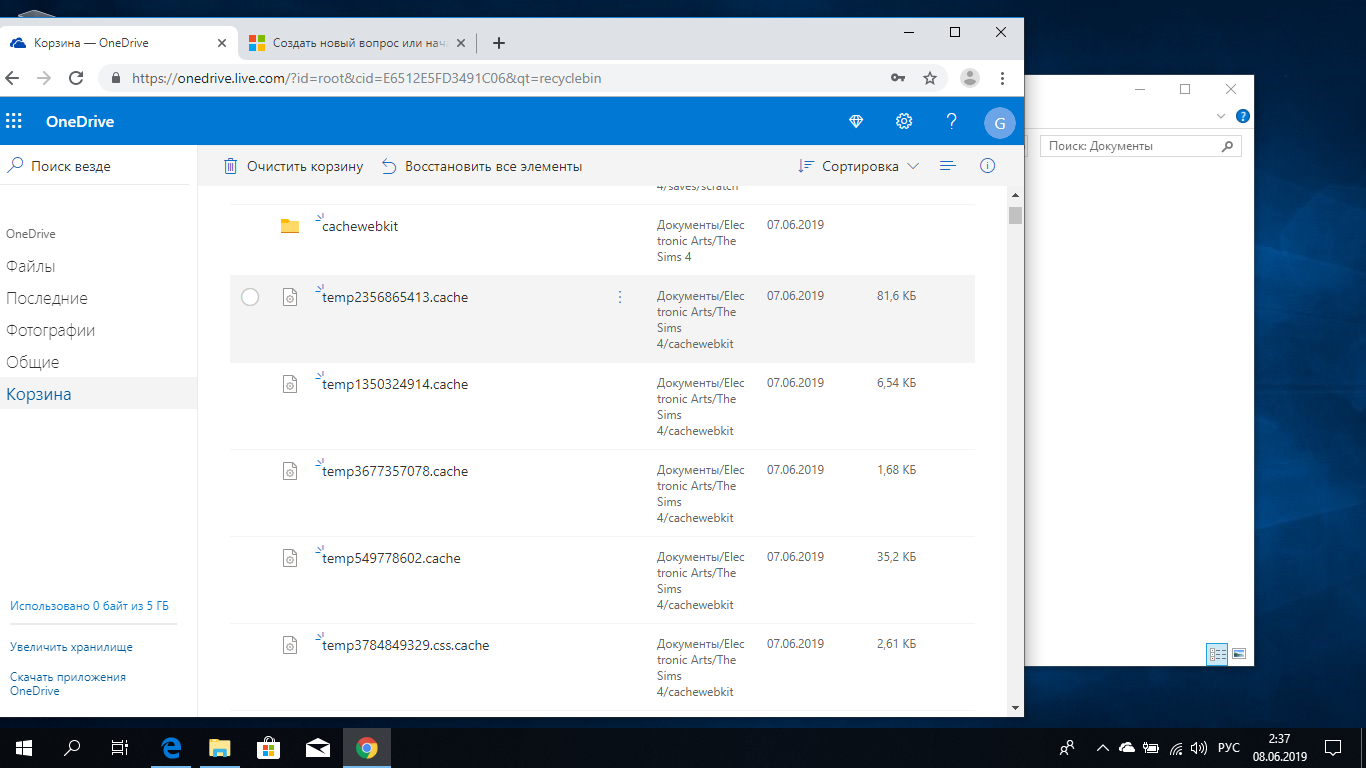Image resolution: width=1366 pixels, height=768 pixels.
Task: Switch Explorer window to details view icon
Action: pos(1217,654)
